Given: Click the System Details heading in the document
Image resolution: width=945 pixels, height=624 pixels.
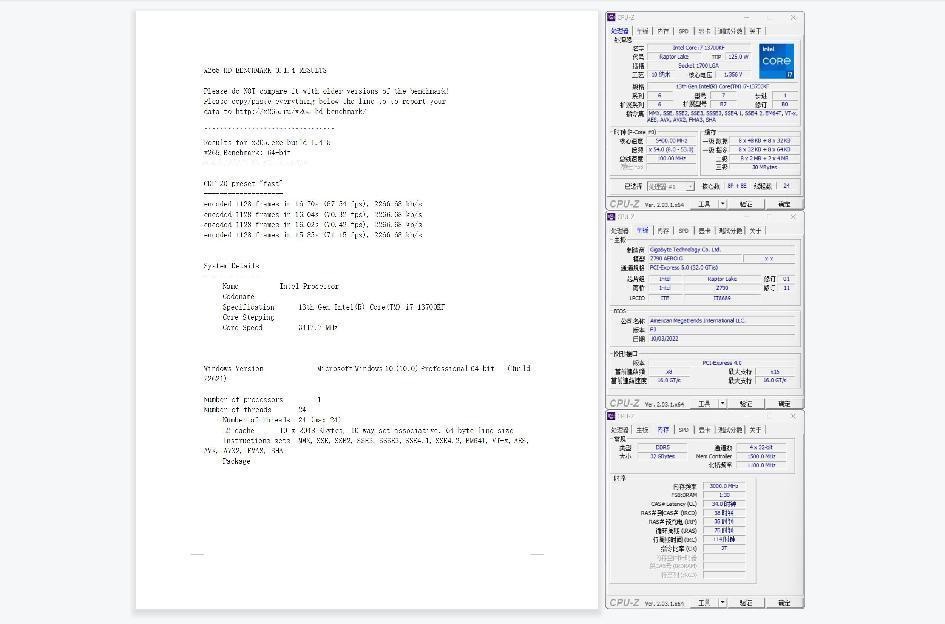Looking at the screenshot, I should (x=231, y=266).
